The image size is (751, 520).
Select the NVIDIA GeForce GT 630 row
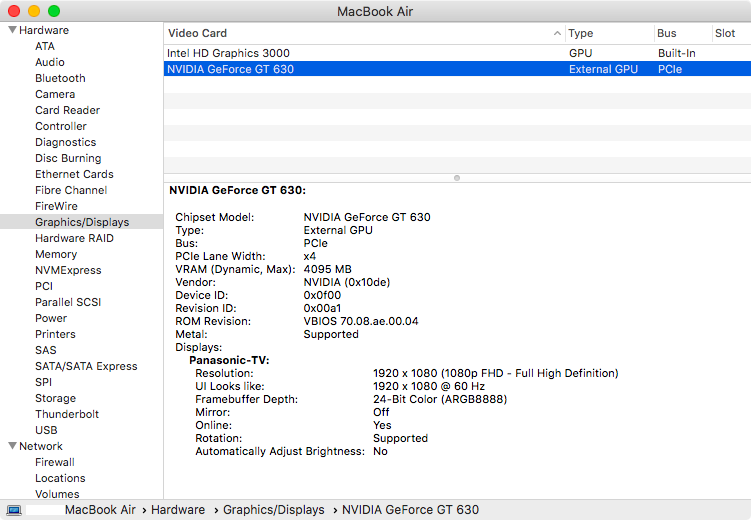pyautogui.click(x=457, y=69)
